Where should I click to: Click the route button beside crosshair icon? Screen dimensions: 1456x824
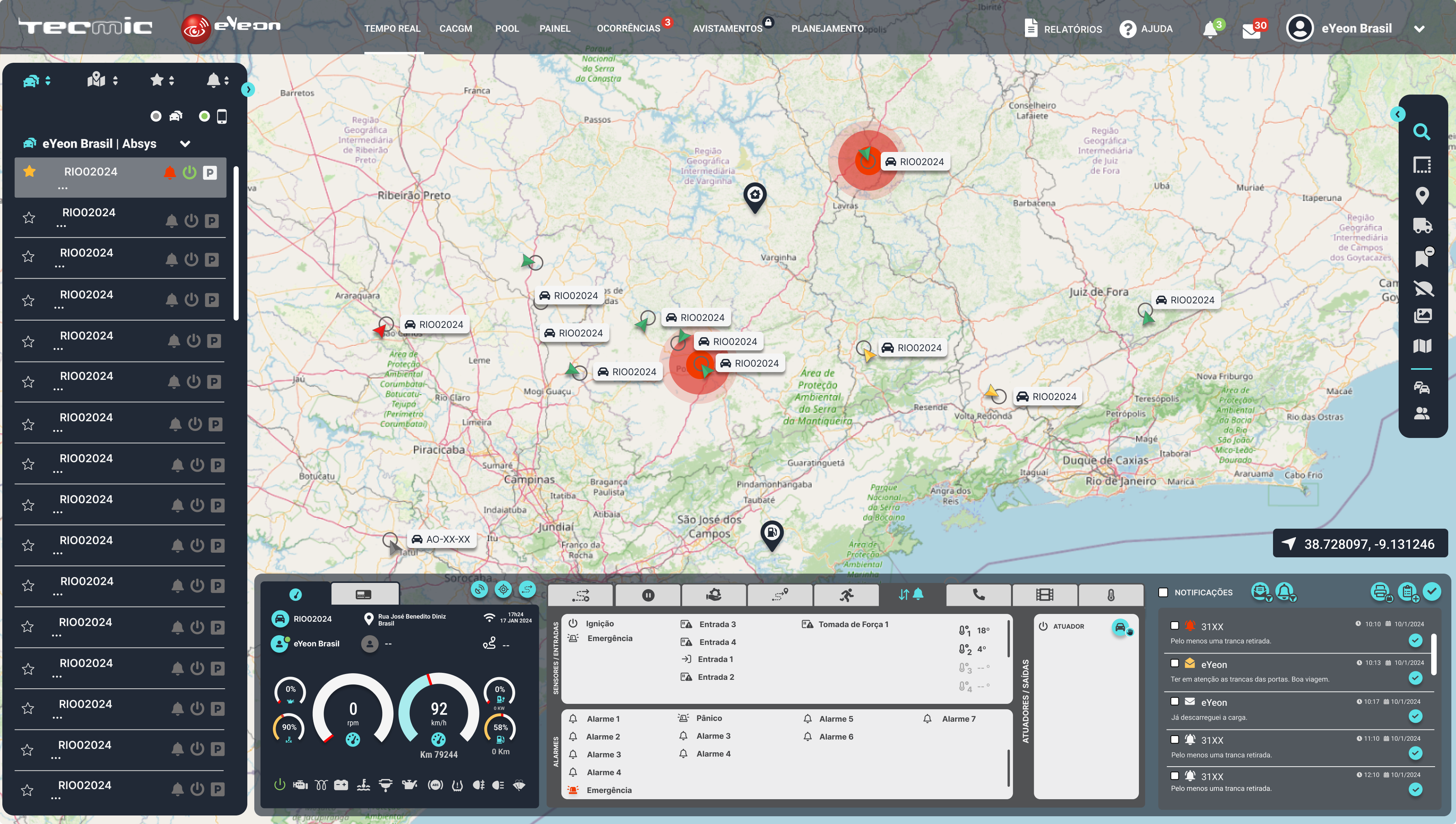pyautogui.click(x=527, y=590)
